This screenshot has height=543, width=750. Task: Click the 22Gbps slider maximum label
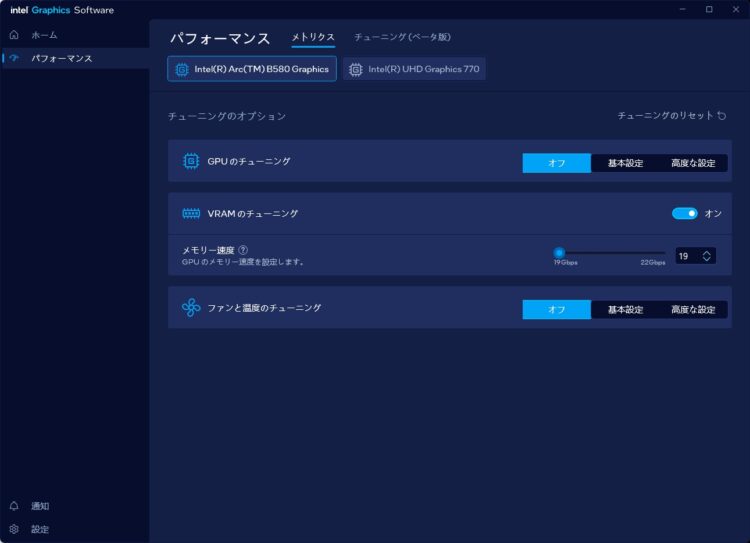click(x=653, y=263)
